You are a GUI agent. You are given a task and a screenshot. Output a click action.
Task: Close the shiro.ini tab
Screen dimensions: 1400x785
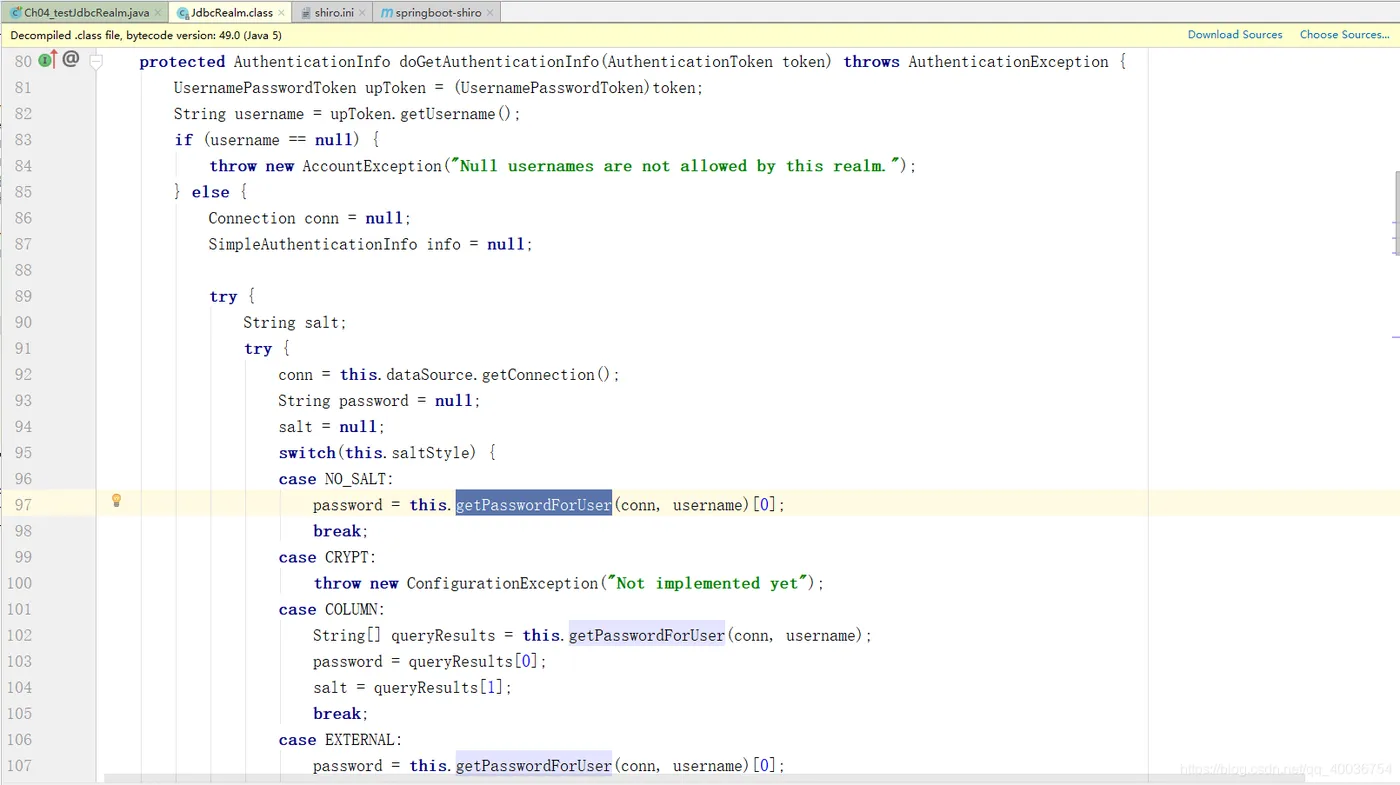point(361,13)
